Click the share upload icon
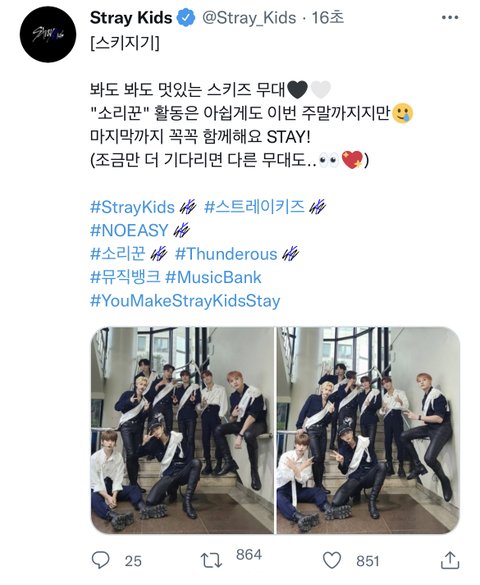The height and width of the screenshot is (585, 480). [450, 560]
